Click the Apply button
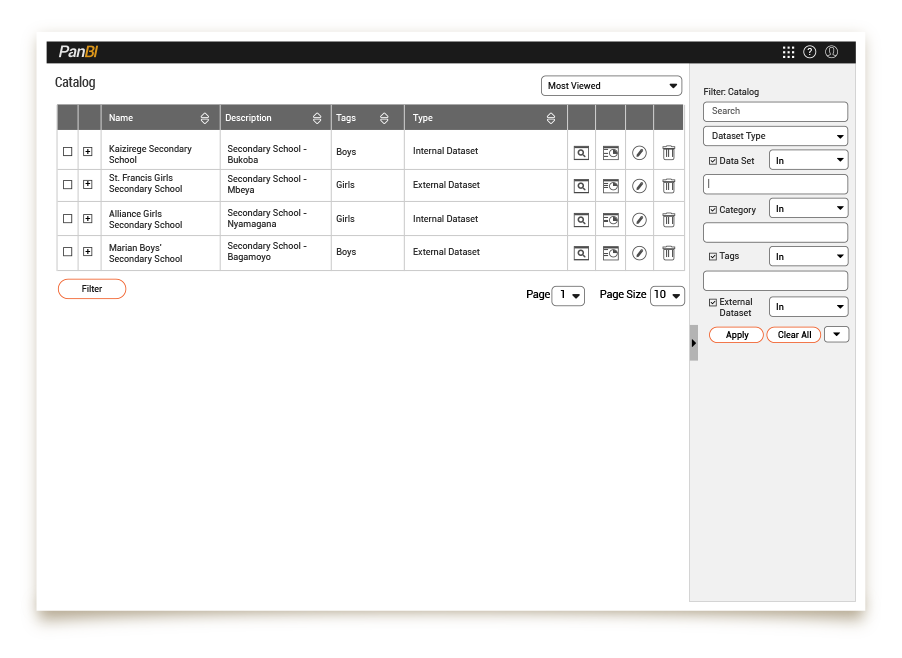The image size is (902, 658). click(x=736, y=335)
